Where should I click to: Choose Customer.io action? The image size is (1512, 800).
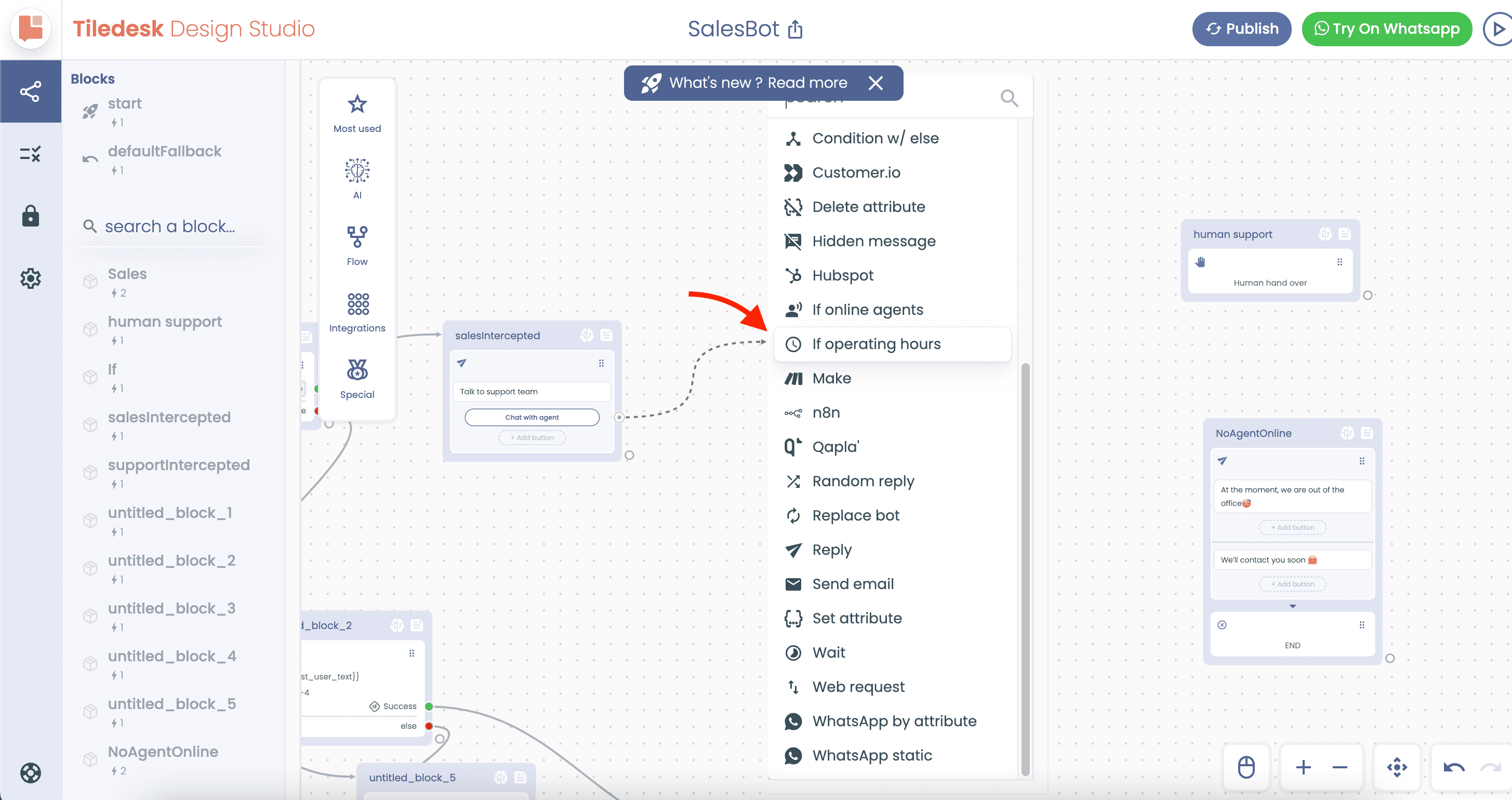(892, 172)
